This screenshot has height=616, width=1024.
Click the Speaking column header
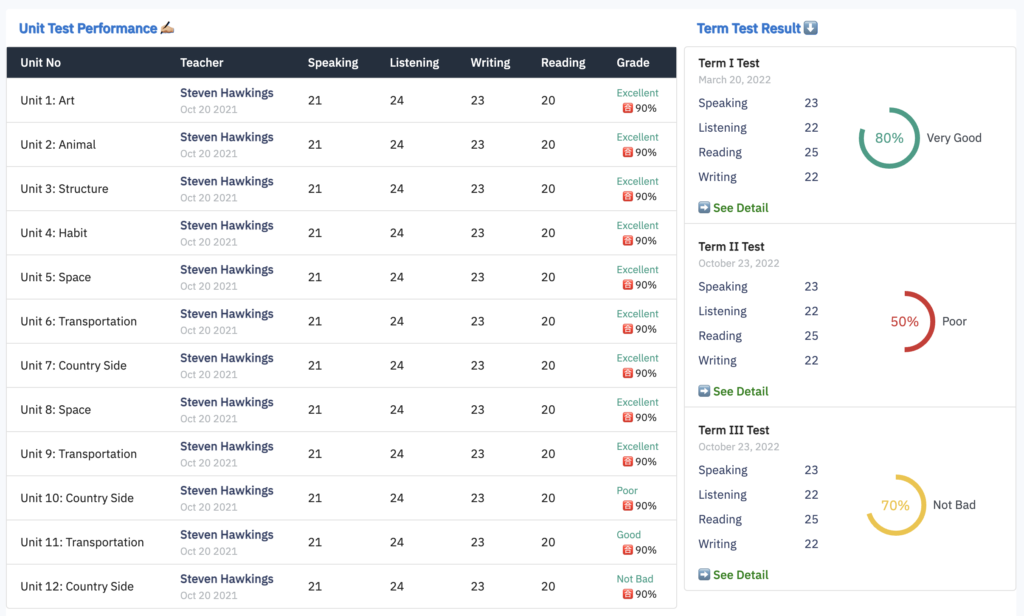[x=332, y=63]
